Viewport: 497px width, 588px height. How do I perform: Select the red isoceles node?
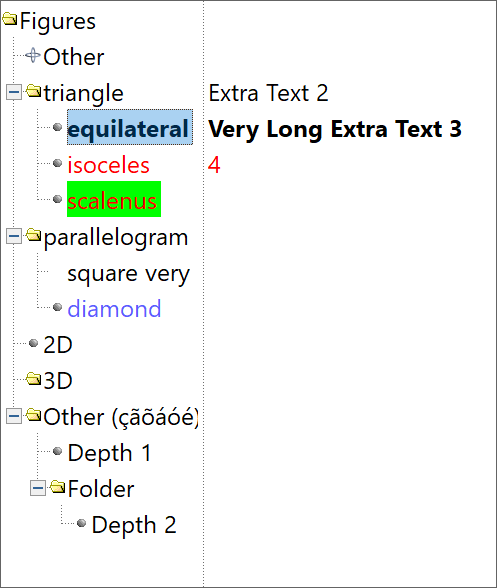coord(108,165)
